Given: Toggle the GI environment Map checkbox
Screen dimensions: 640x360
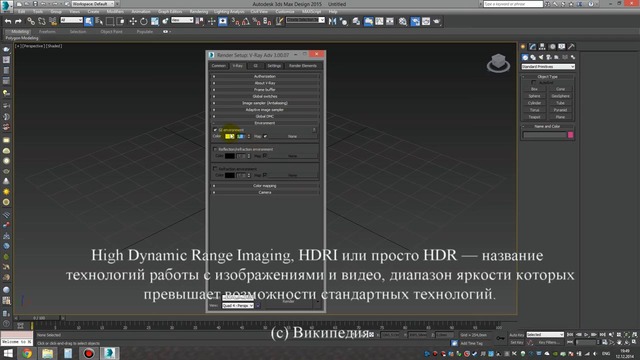Looking at the screenshot, I should pyautogui.click(x=265, y=136).
